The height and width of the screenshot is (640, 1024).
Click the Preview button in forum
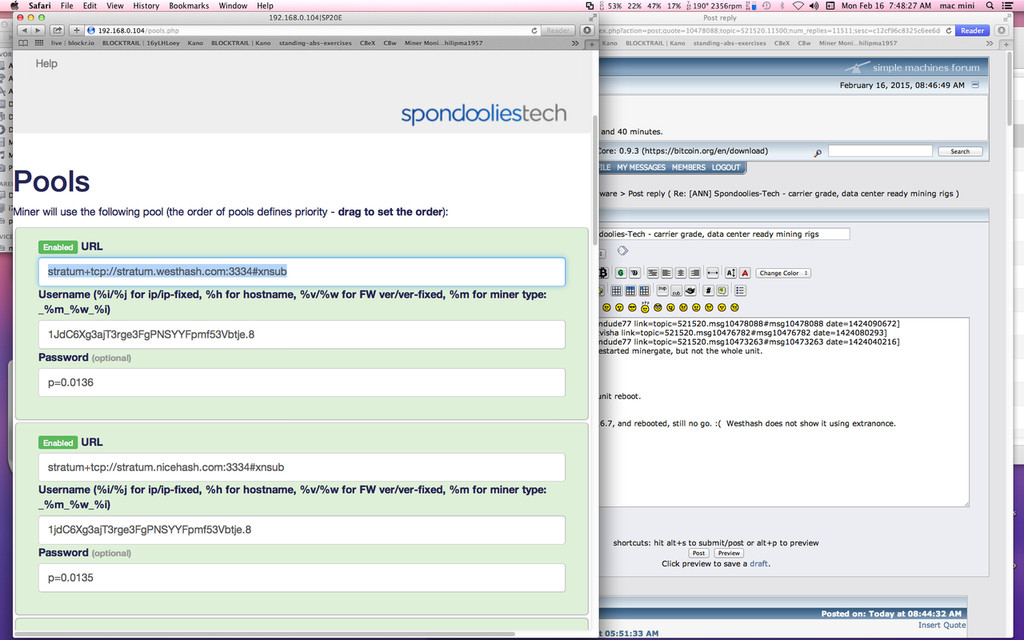point(729,553)
